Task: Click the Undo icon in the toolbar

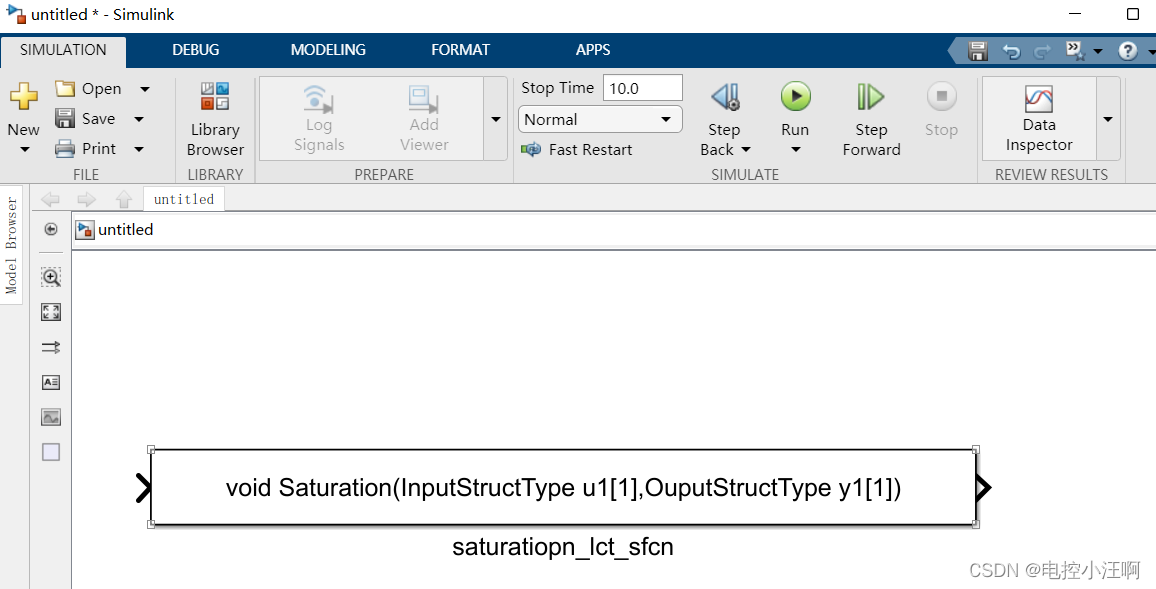Action: tap(1009, 50)
